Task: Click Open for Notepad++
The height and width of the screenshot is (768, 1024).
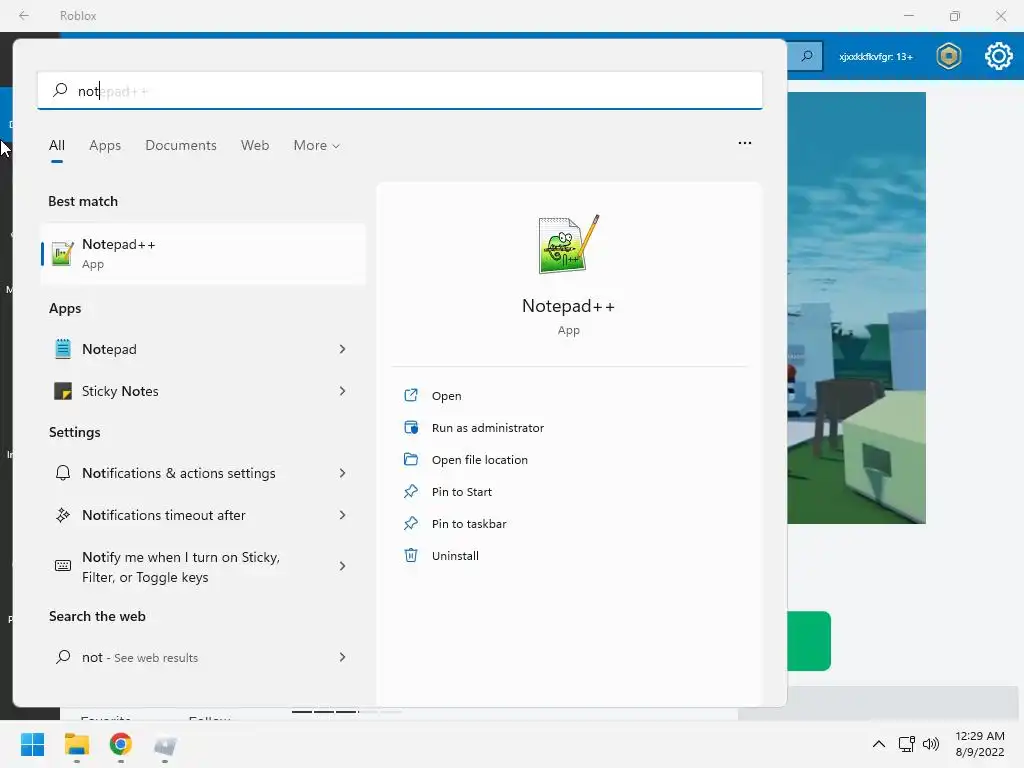Action: pyautogui.click(x=447, y=396)
